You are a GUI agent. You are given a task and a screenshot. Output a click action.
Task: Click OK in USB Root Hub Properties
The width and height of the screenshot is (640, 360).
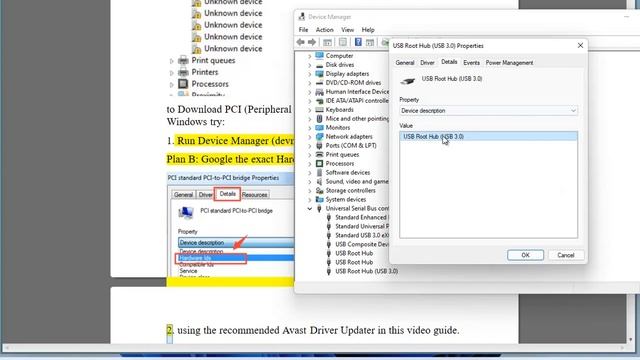[x=525, y=255]
